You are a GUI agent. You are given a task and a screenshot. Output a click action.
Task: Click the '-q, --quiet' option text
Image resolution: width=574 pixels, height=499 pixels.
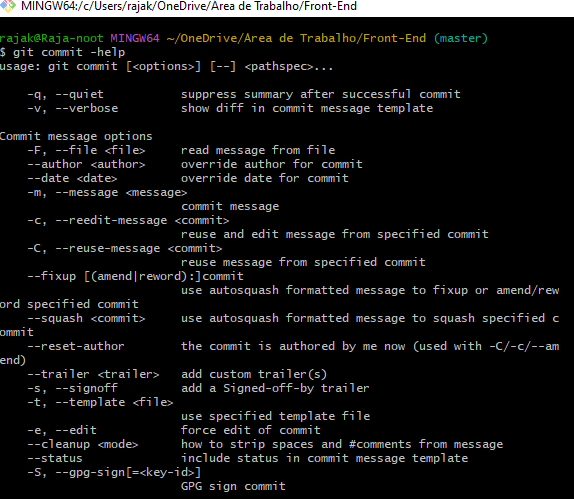point(66,94)
